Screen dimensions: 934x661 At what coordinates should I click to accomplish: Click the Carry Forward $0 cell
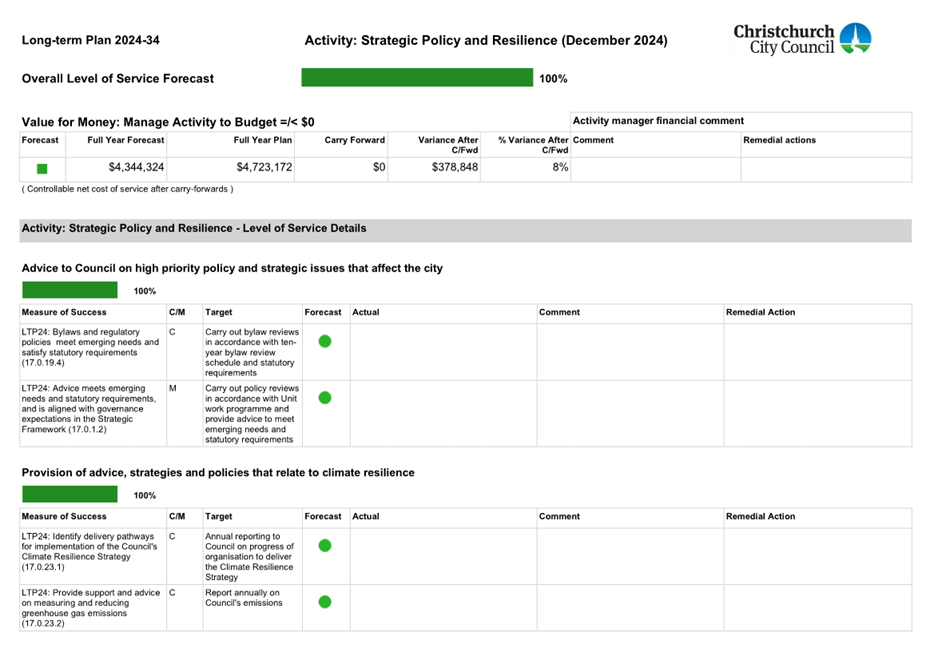tap(378, 168)
